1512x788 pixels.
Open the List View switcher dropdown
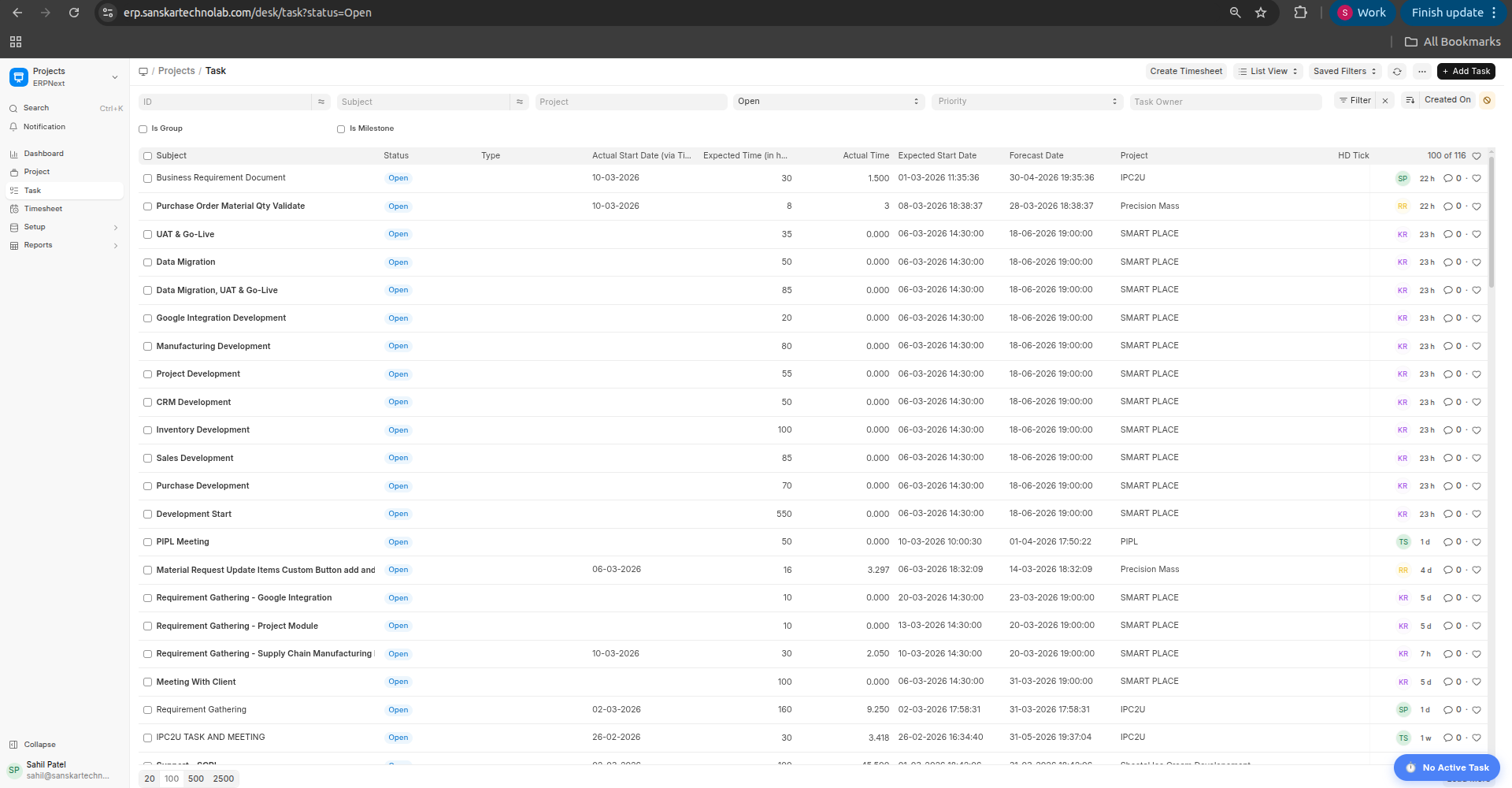tap(1268, 72)
